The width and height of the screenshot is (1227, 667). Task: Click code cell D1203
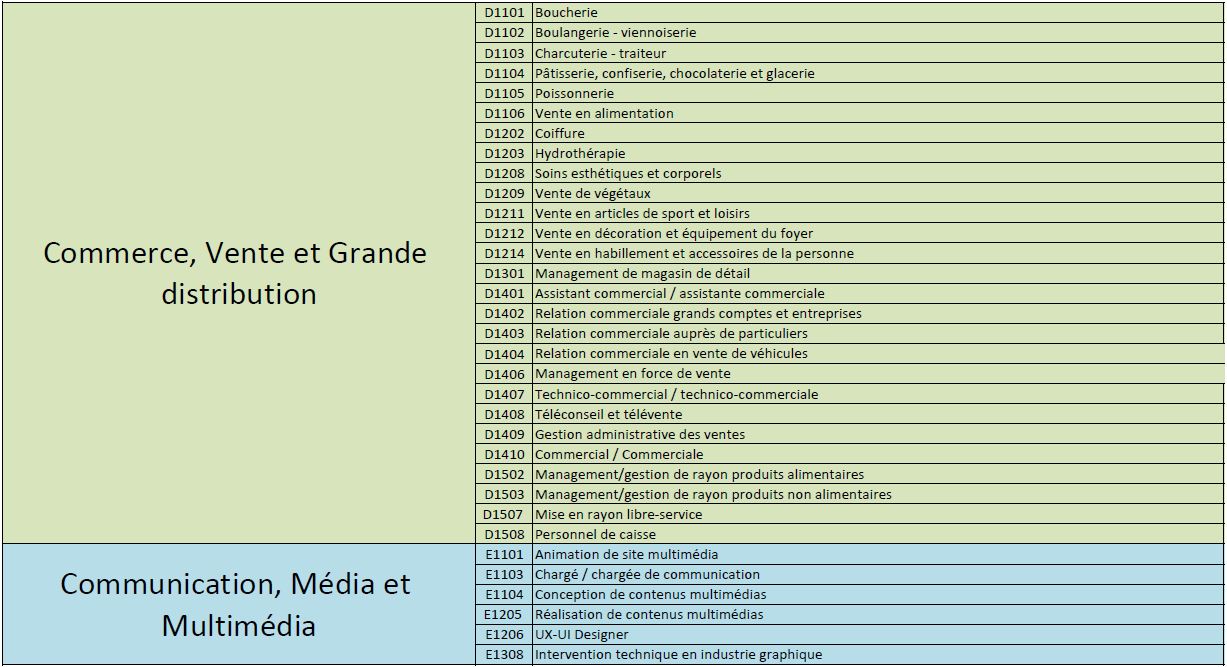(504, 153)
